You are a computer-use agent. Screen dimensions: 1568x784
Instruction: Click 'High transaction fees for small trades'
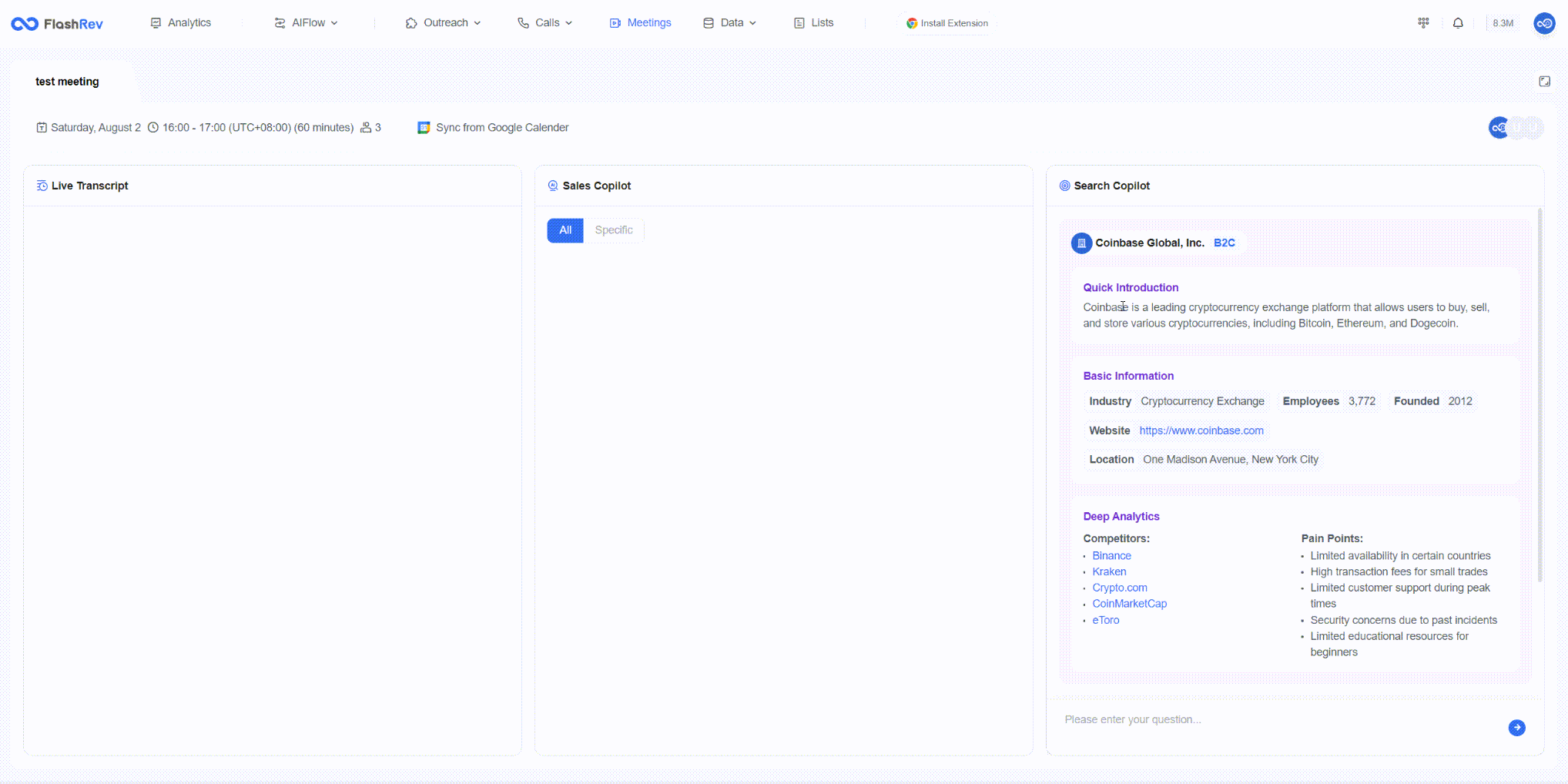click(x=1399, y=572)
